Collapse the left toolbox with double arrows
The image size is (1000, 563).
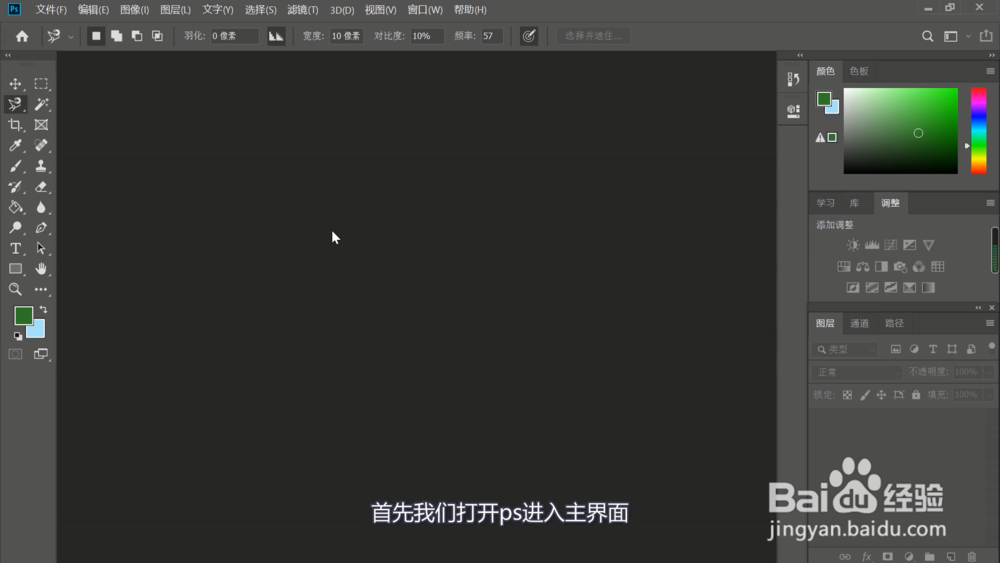(x=8, y=55)
